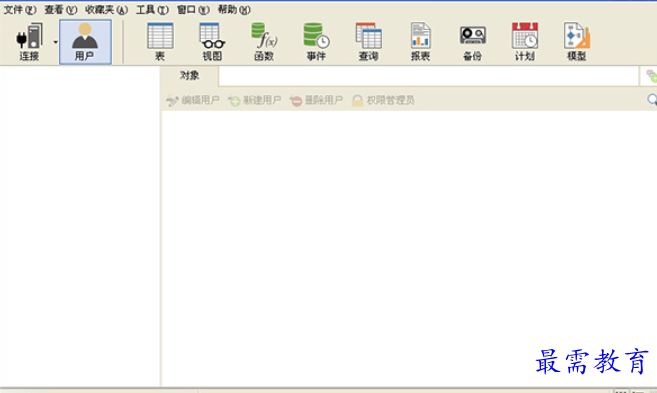The image size is (657, 393).
Task: Open the Report (报表) icon
Action: tap(420, 42)
